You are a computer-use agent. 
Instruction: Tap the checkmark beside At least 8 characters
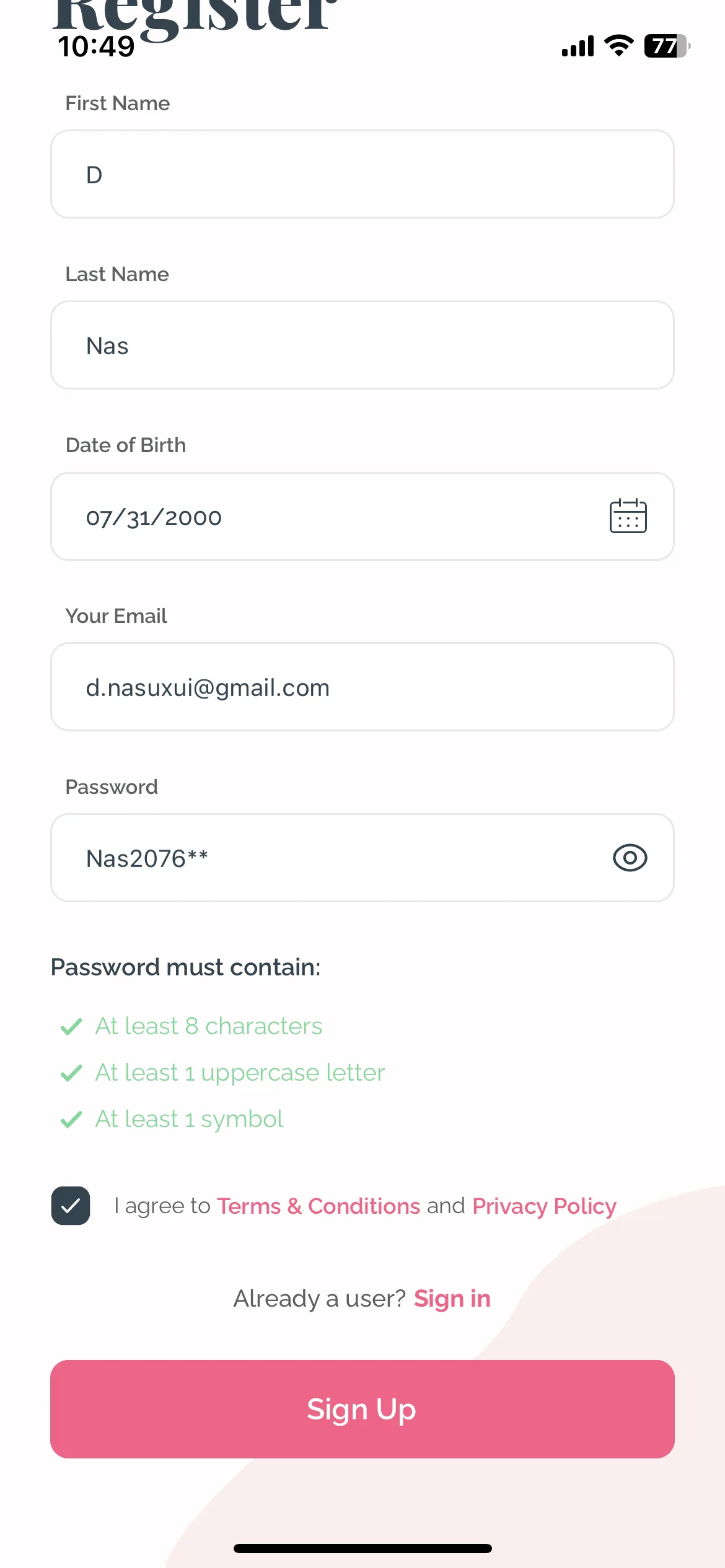pyautogui.click(x=71, y=1026)
